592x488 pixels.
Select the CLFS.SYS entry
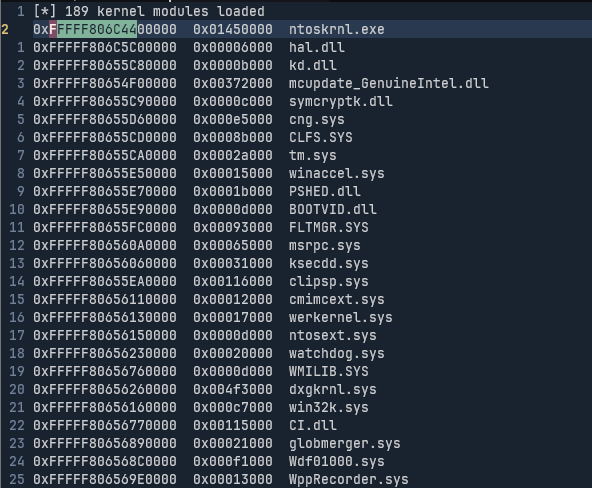(x=321, y=137)
